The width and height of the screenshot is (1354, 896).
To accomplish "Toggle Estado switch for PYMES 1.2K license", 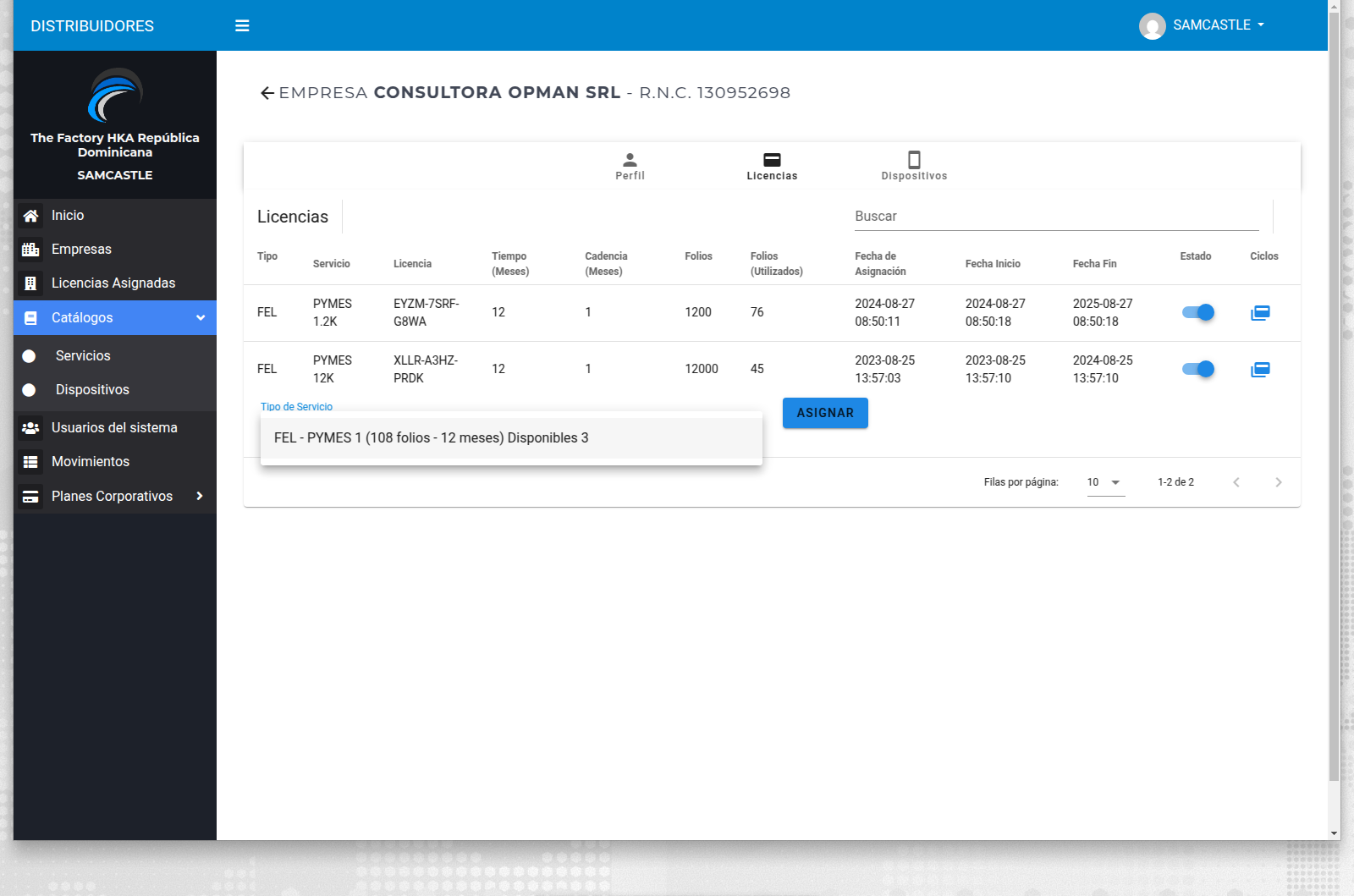I will (x=1197, y=312).
